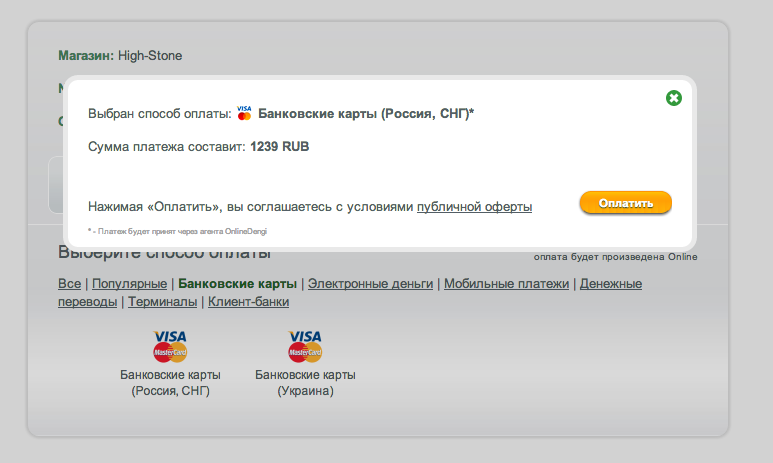Open the Мобильные платежи category
The image size is (773, 463).
coord(506,284)
